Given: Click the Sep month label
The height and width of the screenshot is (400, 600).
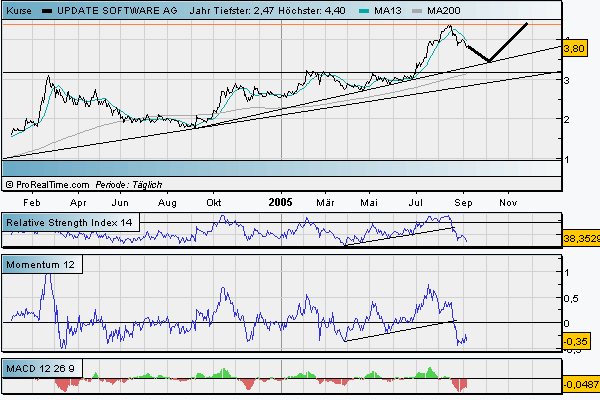Looking at the screenshot, I should click(463, 202).
